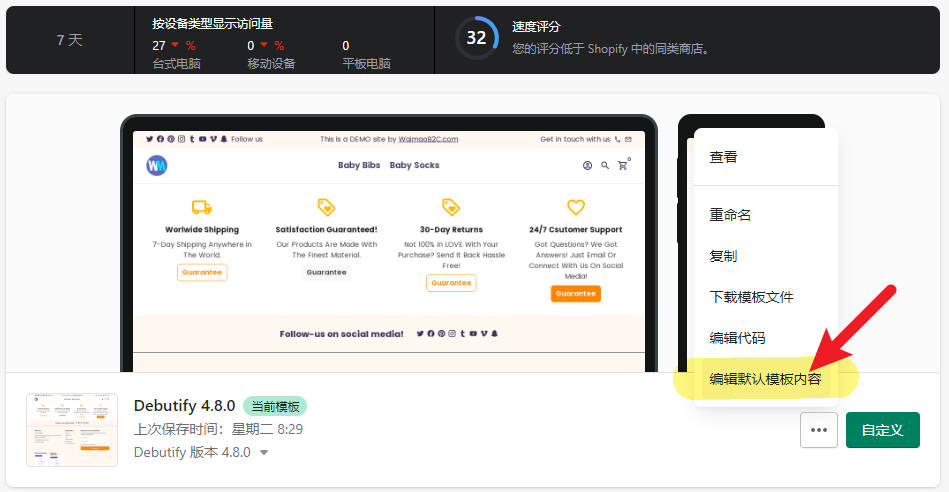The height and width of the screenshot is (492, 949).
Task: Click Twitter icon in top Follow us bar
Action: click(149, 139)
